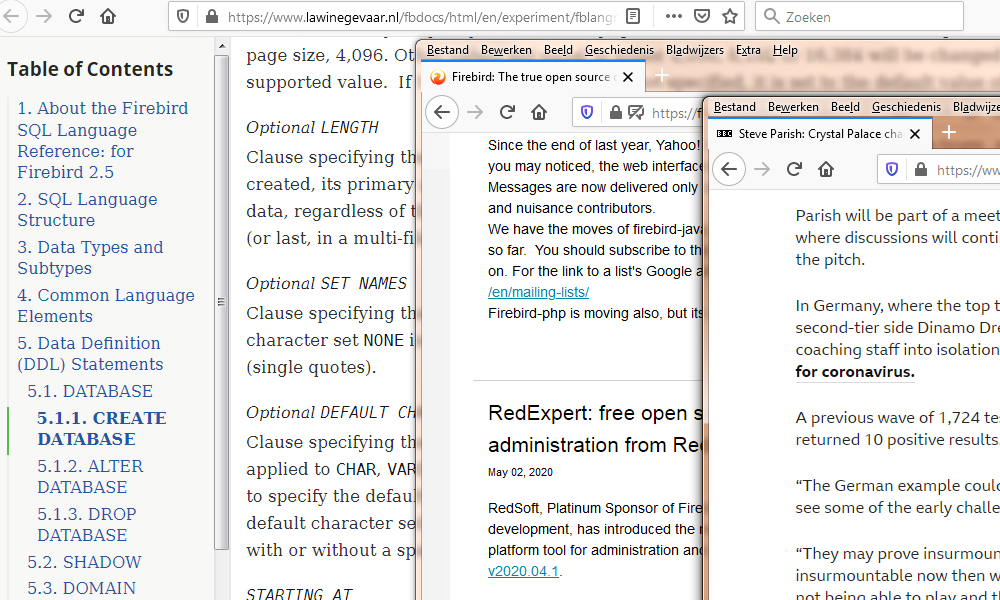Open the RedExpert news headline
This screenshot has height=600, width=1000.
pos(594,429)
